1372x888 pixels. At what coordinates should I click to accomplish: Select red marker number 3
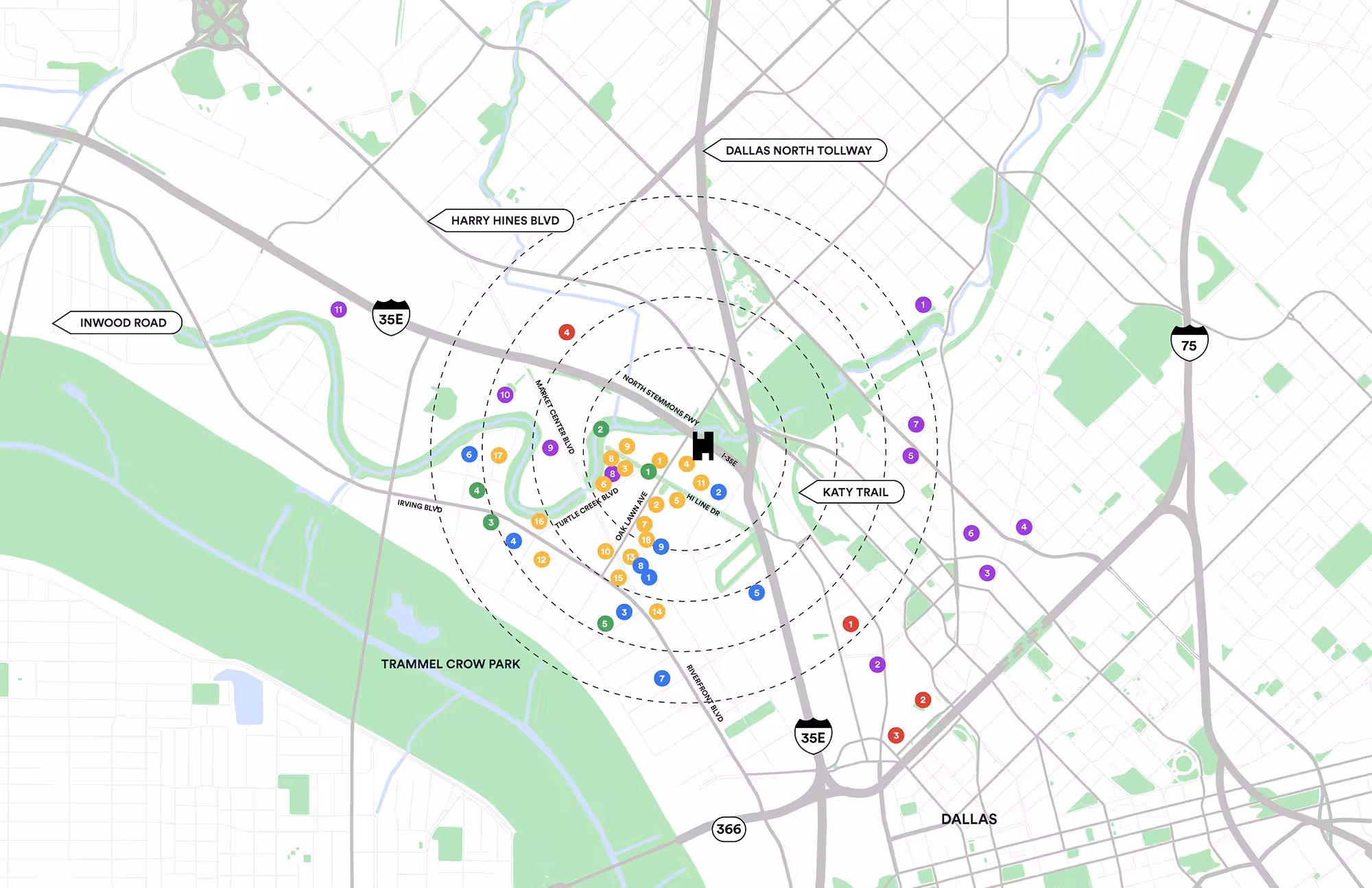895,735
